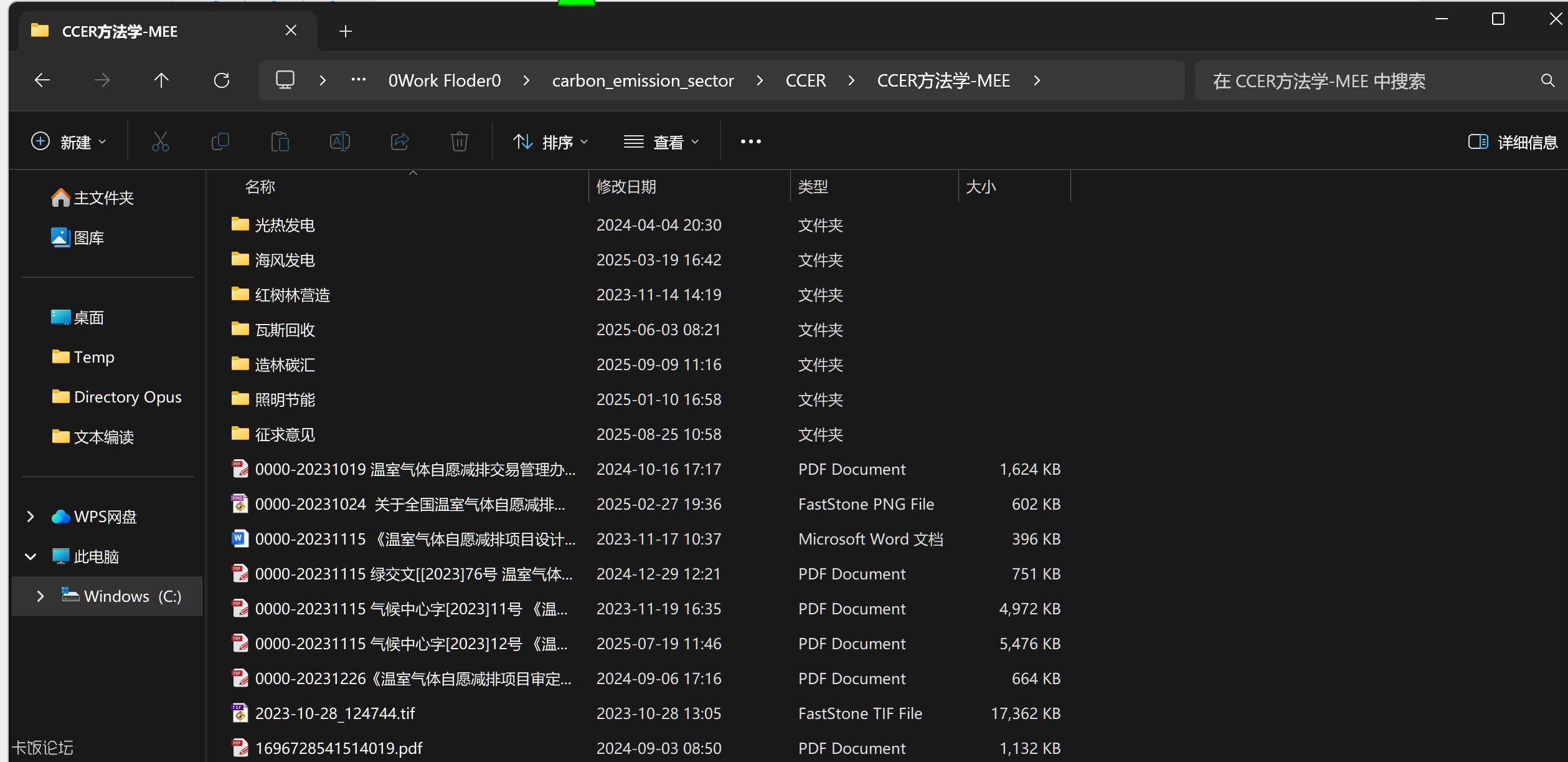Expand the Windows (C:) drive node
Screen dimensions: 1568x762
(x=40, y=596)
